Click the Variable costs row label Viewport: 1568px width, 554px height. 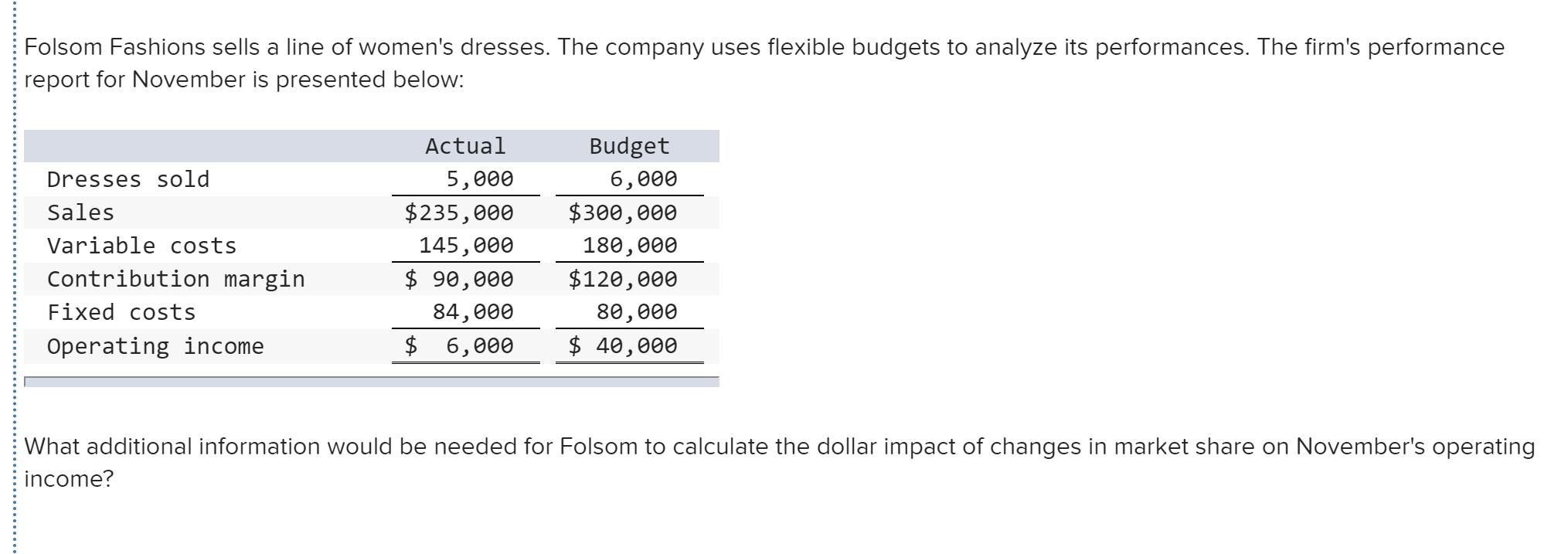141,246
